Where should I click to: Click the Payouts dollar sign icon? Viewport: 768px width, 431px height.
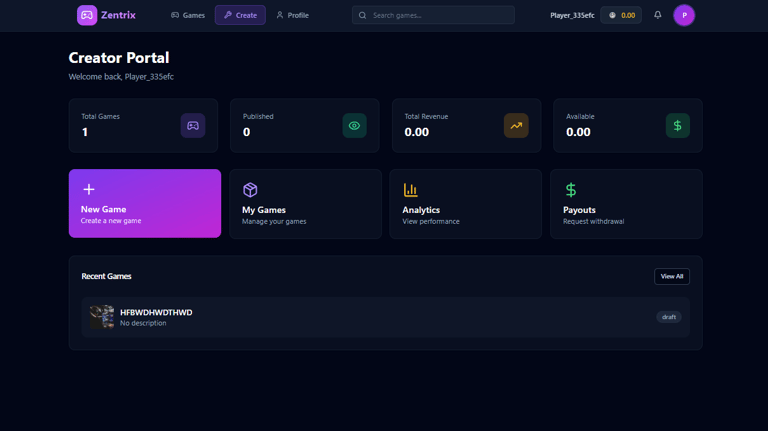pyautogui.click(x=571, y=190)
